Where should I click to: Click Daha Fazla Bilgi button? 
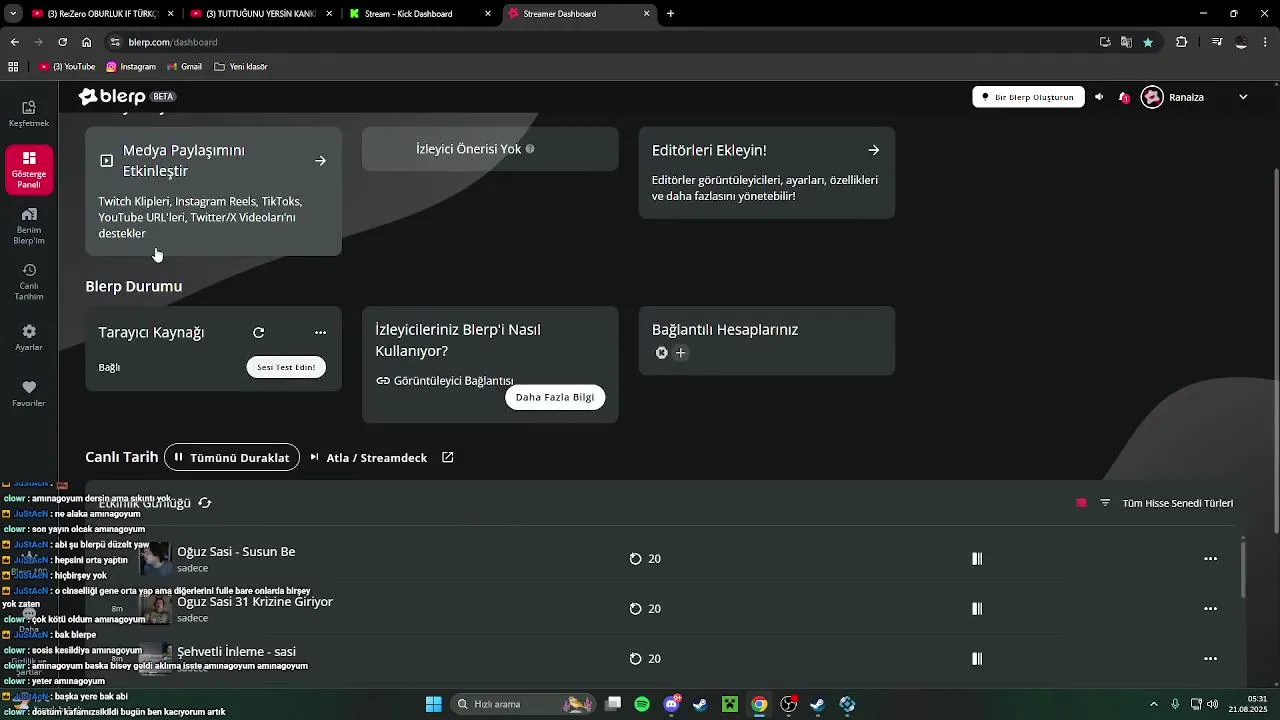pyautogui.click(x=555, y=397)
